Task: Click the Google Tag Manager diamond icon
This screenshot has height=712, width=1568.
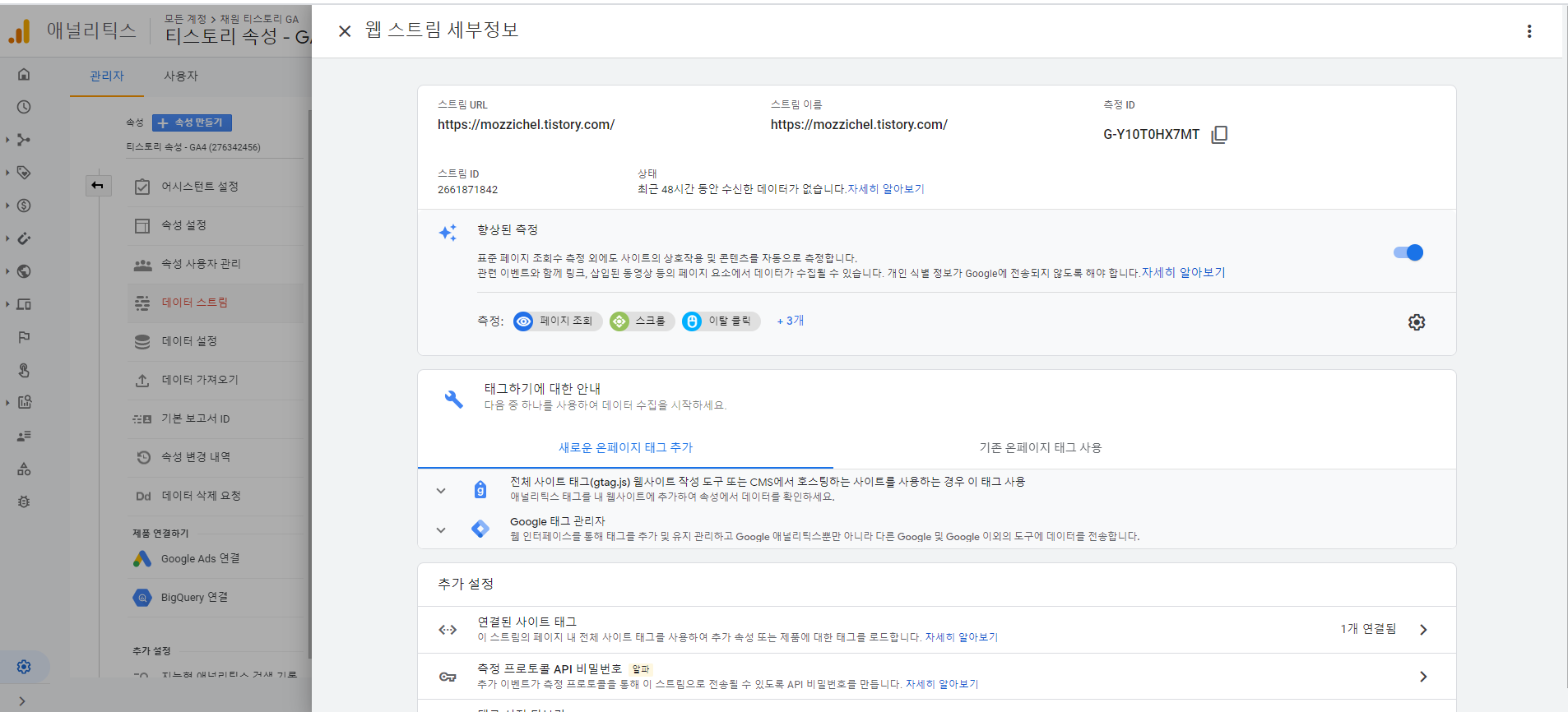Action: (480, 529)
